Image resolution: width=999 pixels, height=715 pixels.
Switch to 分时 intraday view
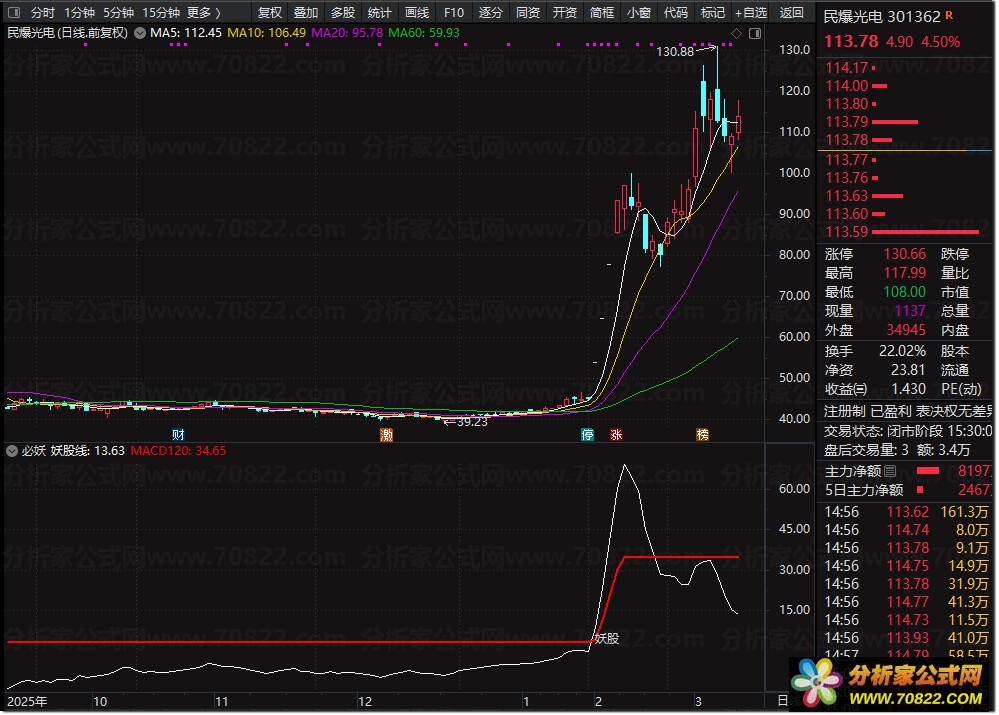click(43, 13)
